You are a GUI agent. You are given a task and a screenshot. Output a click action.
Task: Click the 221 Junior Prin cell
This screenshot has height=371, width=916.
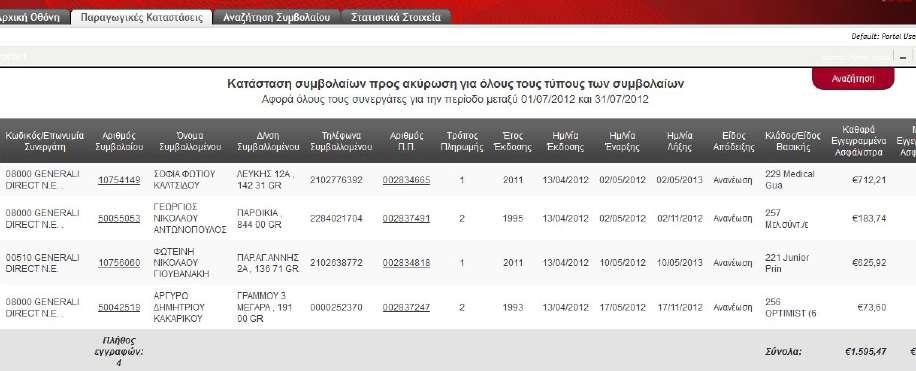click(787, 263)
